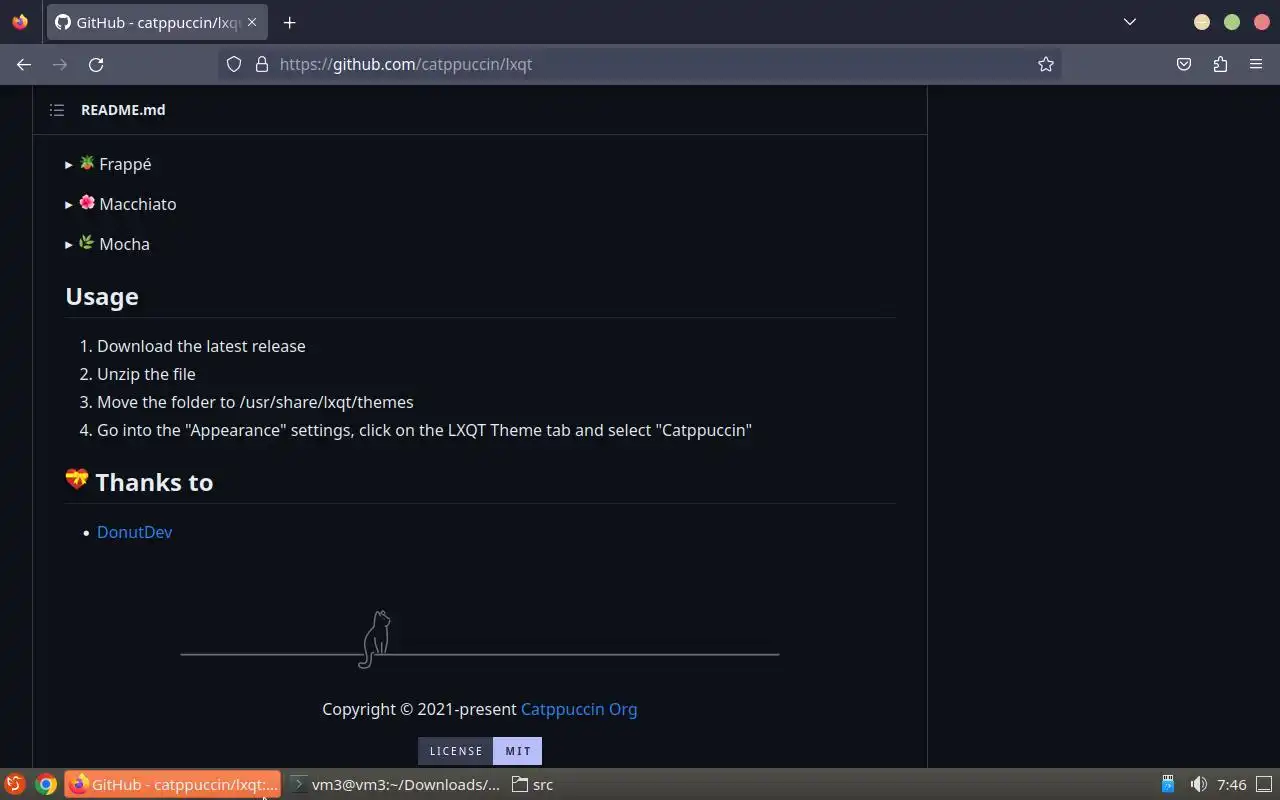This screenshot has height=800, width=1280.
Task: Expand the Mocha section
Action: click(x=107, y=244)
